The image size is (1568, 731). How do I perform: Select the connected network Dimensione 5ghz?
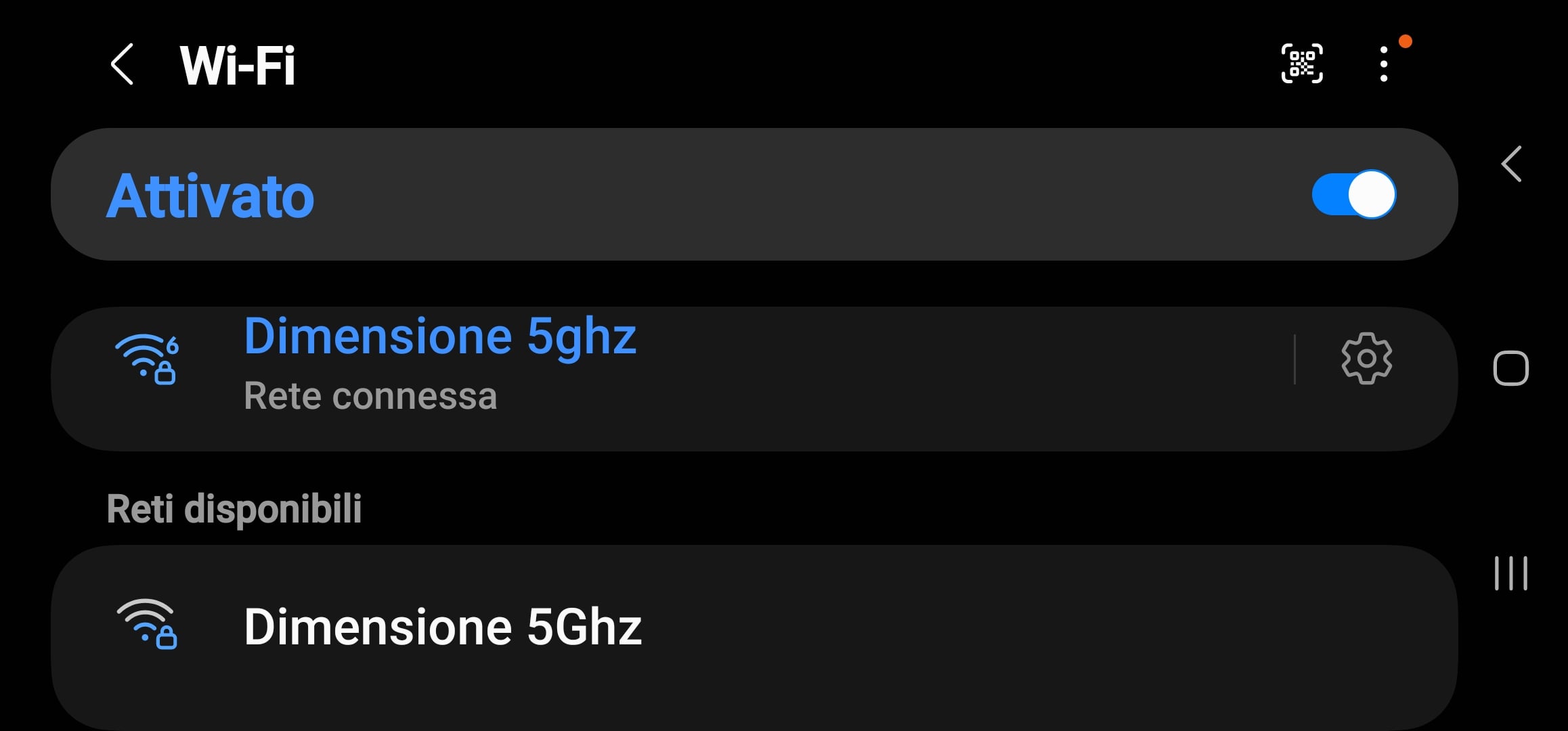440,336
